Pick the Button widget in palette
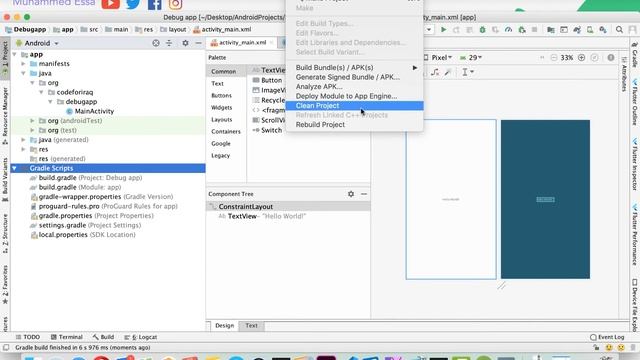The width and height of the screenshot is (640, 360). 267,80
